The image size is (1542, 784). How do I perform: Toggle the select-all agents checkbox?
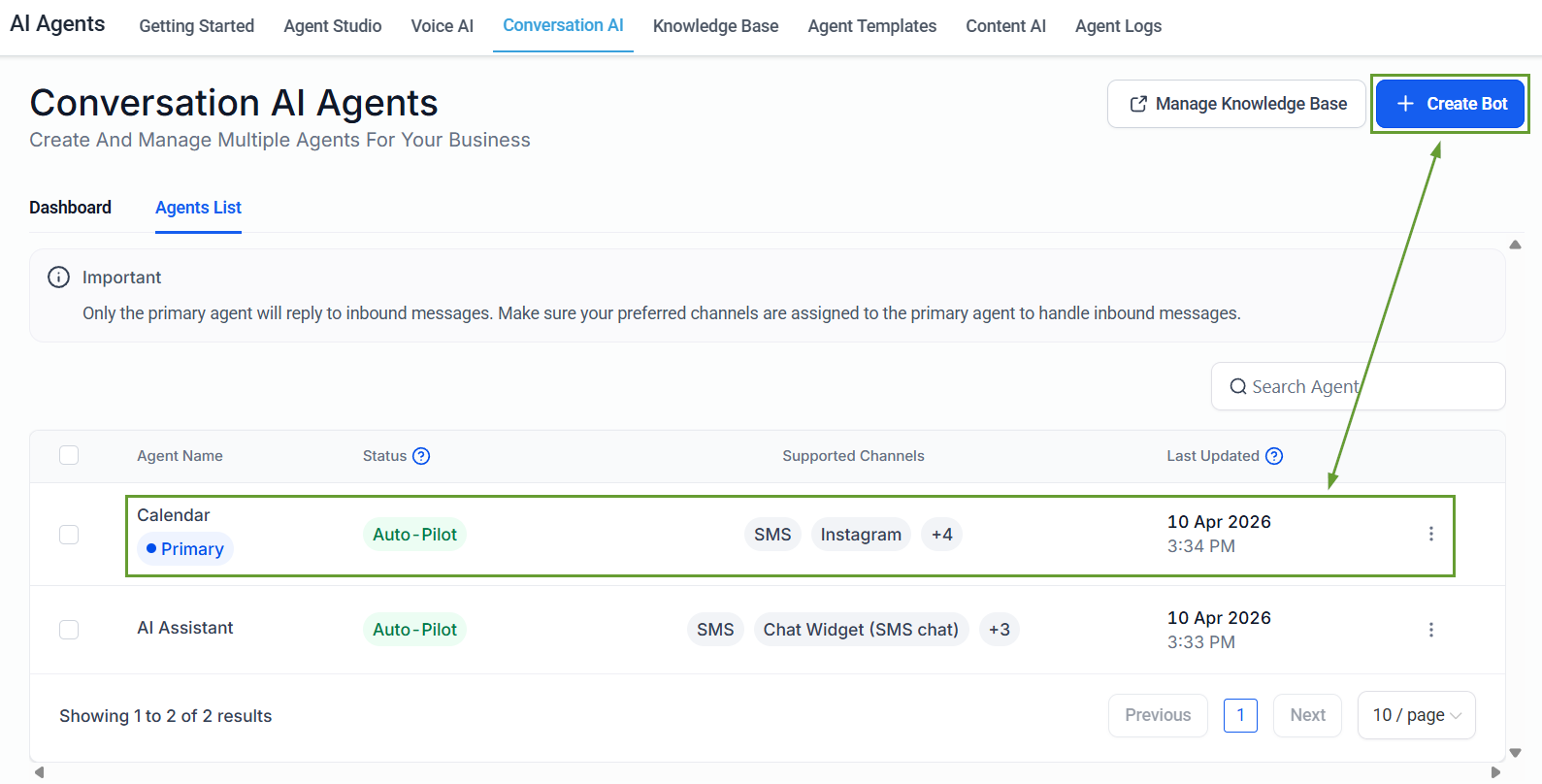point(69,455)
